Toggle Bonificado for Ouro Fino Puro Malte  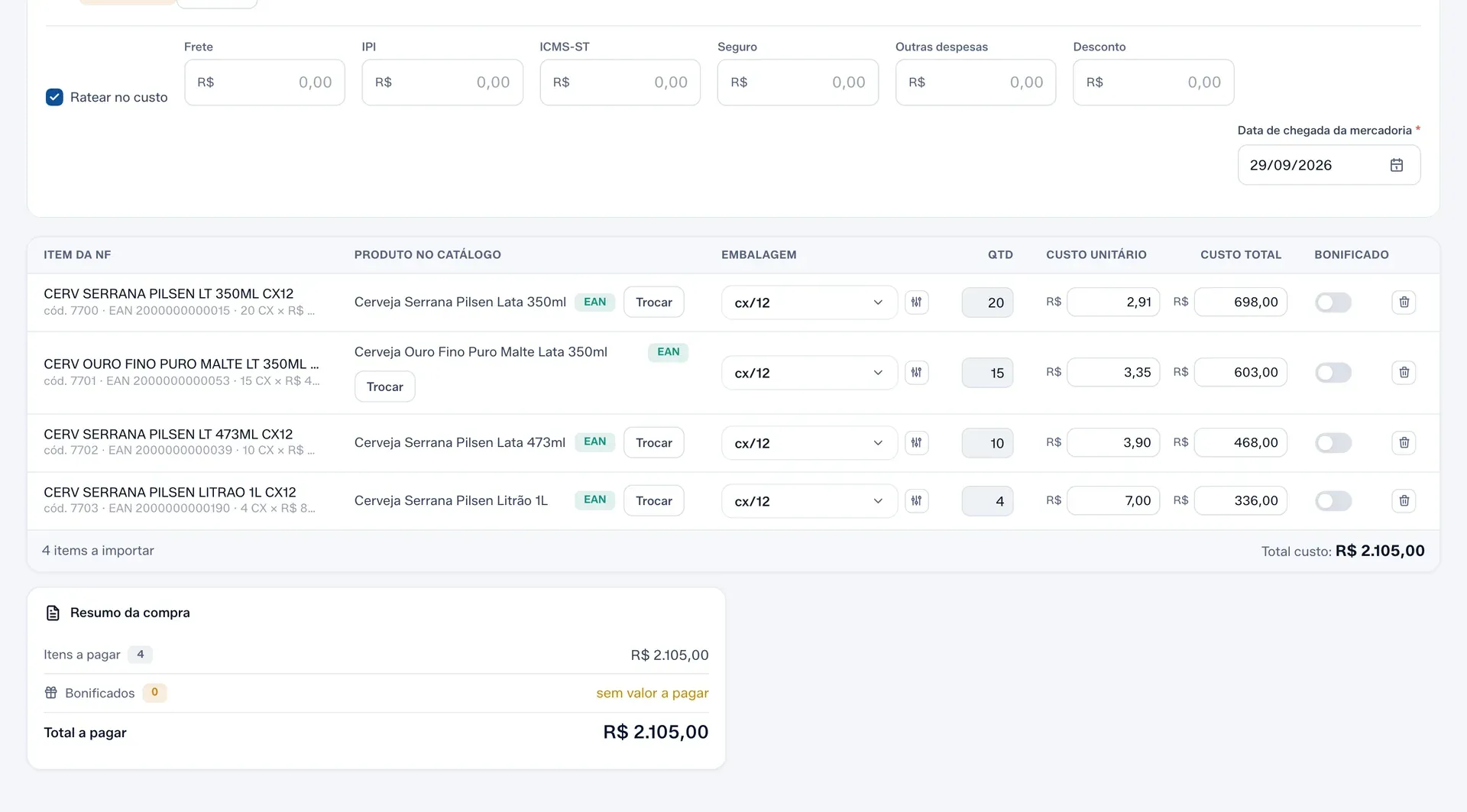point(1333,373)
